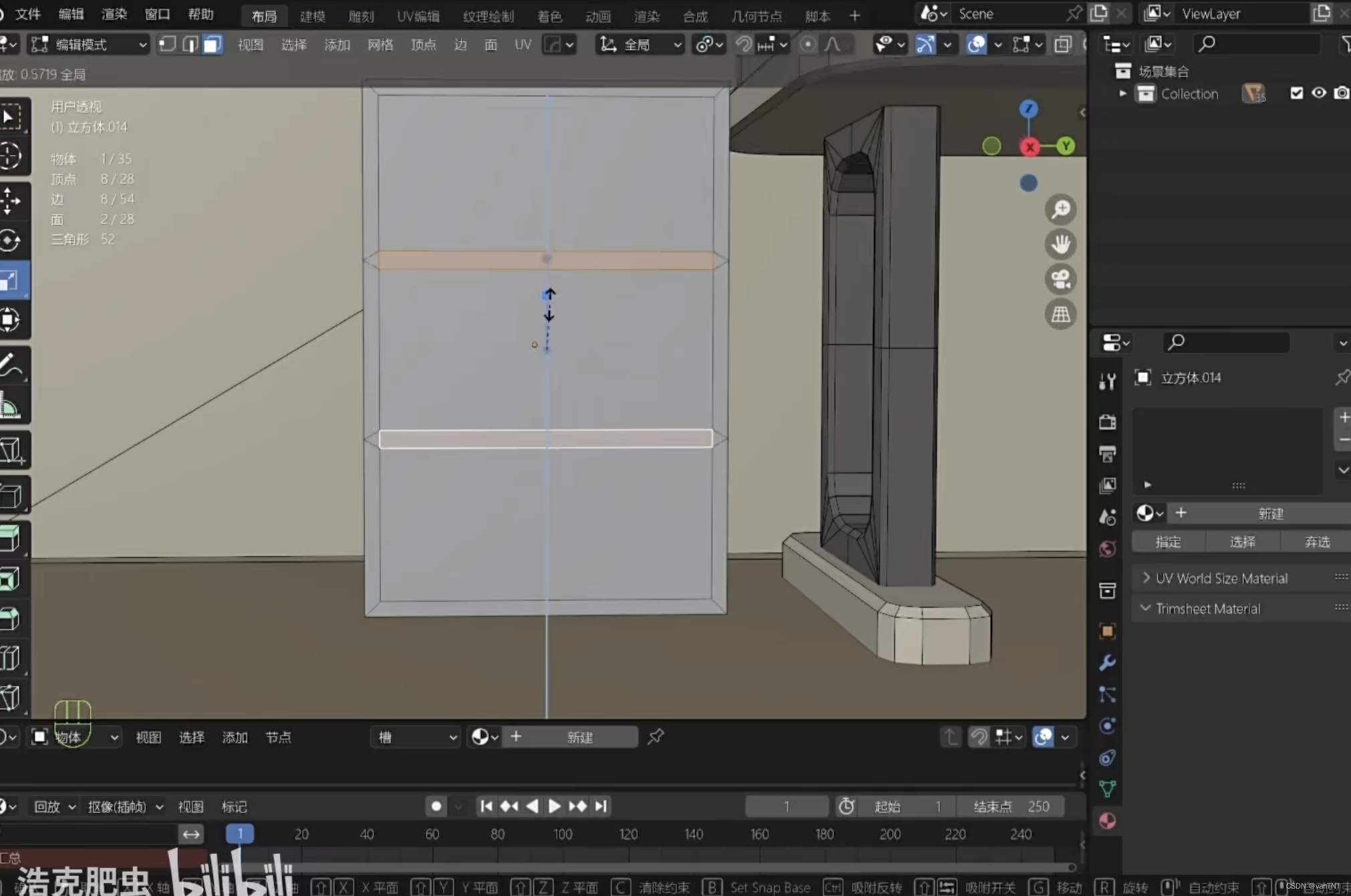Image resolution: width=1351 pixels, height=896 pixels.
Task: Click the 指定 assign material button
Action: 1168,542
